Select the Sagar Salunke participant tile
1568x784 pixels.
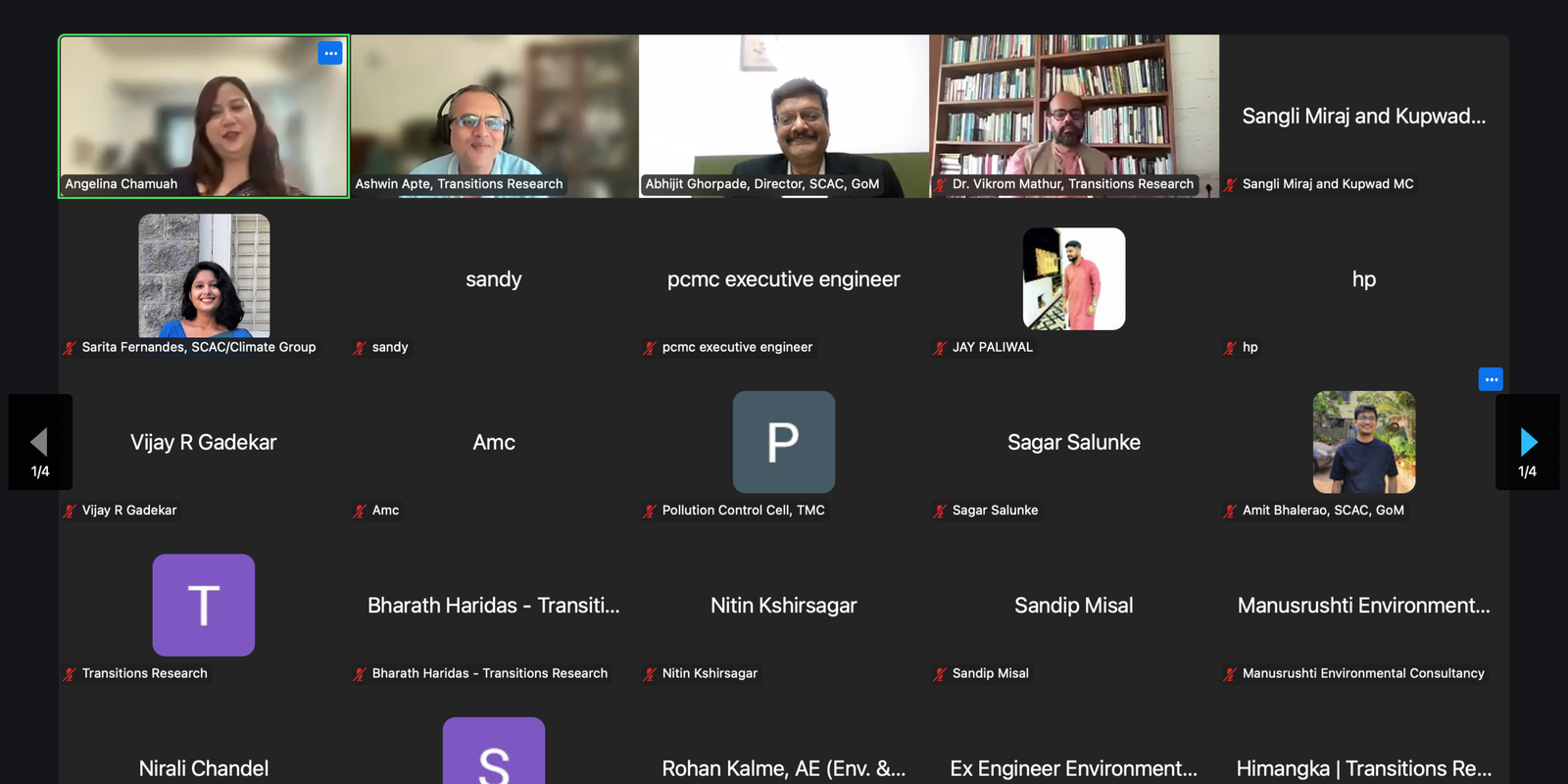point(1074,442)
